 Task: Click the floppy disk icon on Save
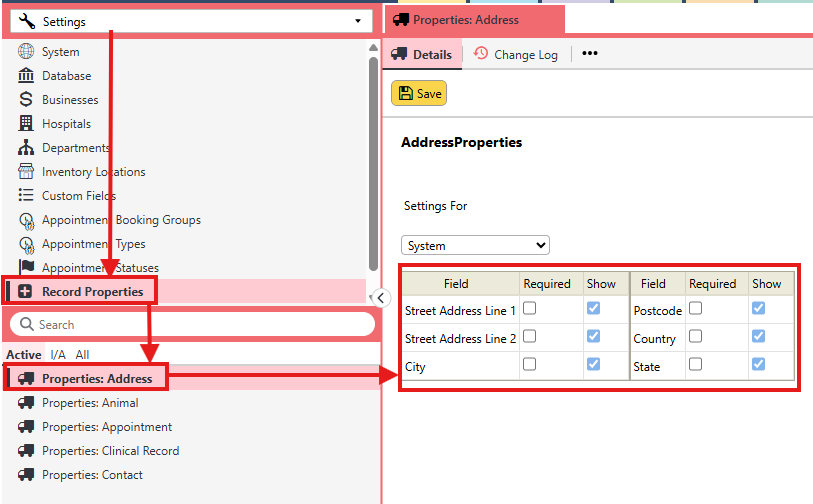pos(405,93)
